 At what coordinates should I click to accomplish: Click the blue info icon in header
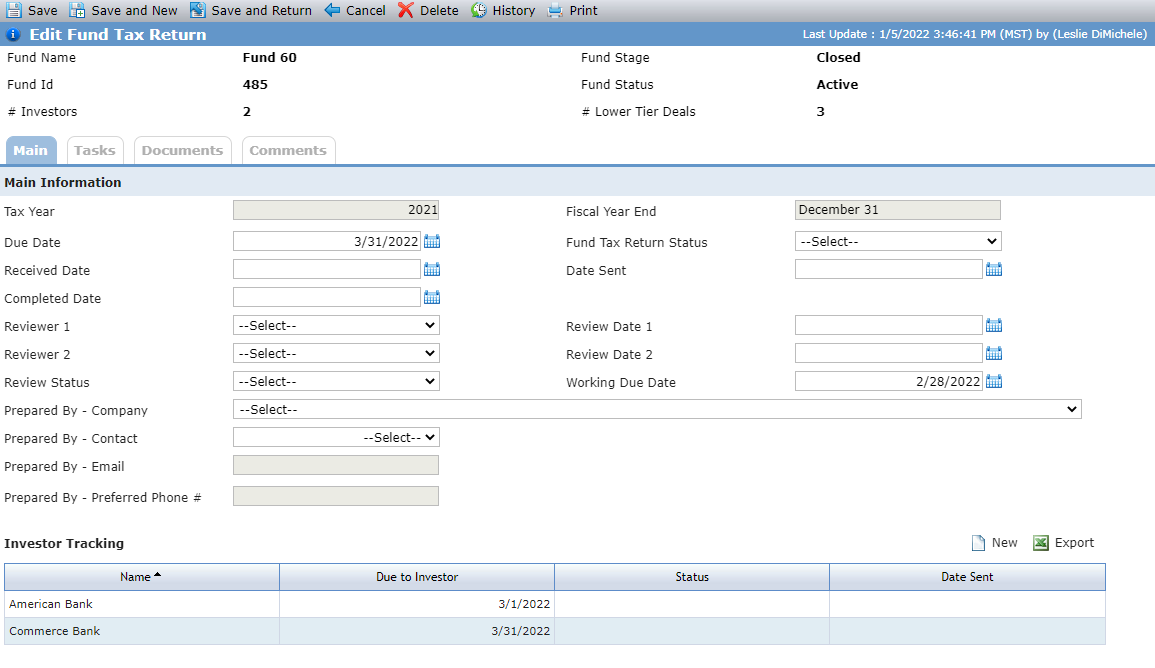(x=13, y=35)
